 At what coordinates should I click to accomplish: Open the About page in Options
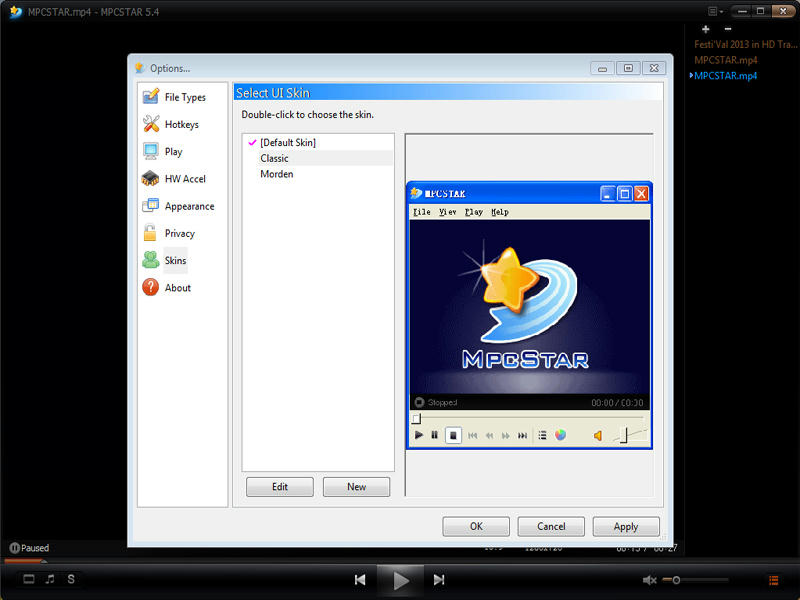[167, 288]
